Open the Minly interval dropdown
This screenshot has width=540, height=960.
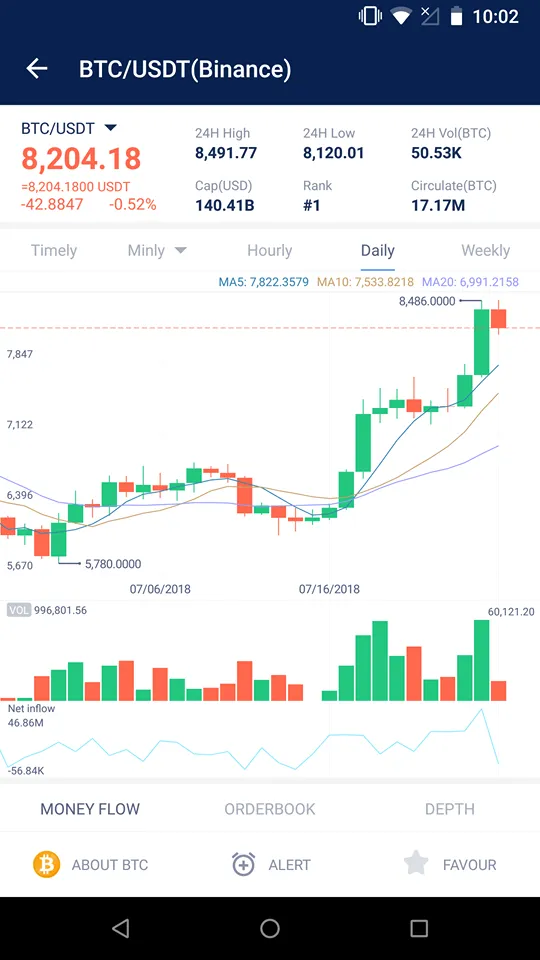[x=157, y=250]
